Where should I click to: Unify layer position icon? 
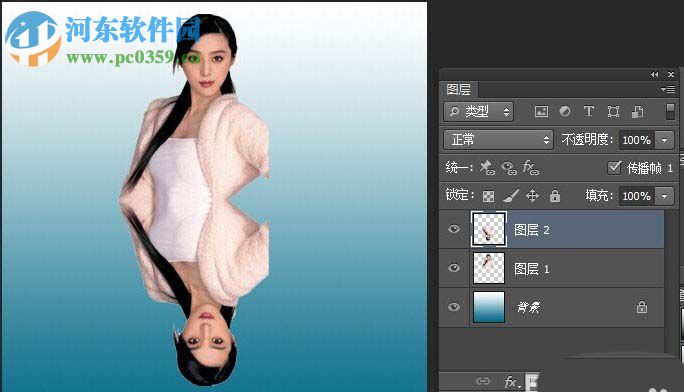pyautogui.click(x=487, y=167)
